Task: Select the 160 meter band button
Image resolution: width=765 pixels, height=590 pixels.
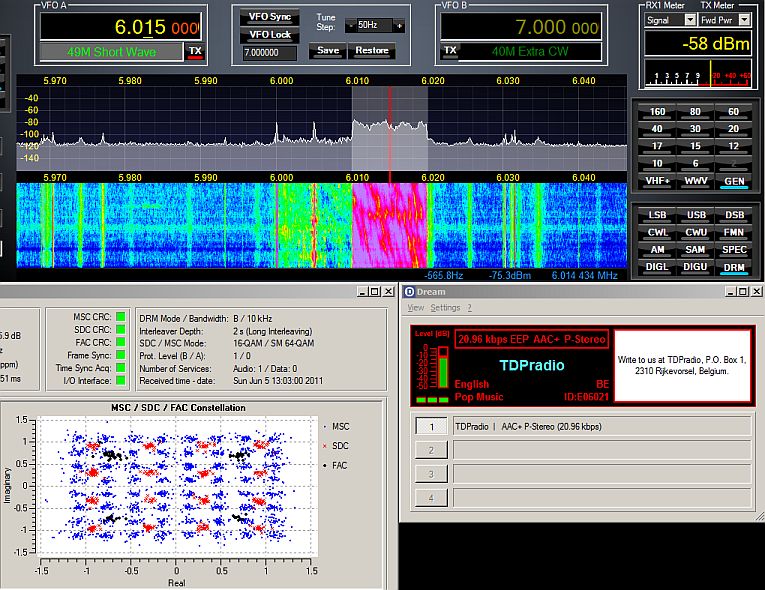Action: pyautogui.click(x=658, y=112)
